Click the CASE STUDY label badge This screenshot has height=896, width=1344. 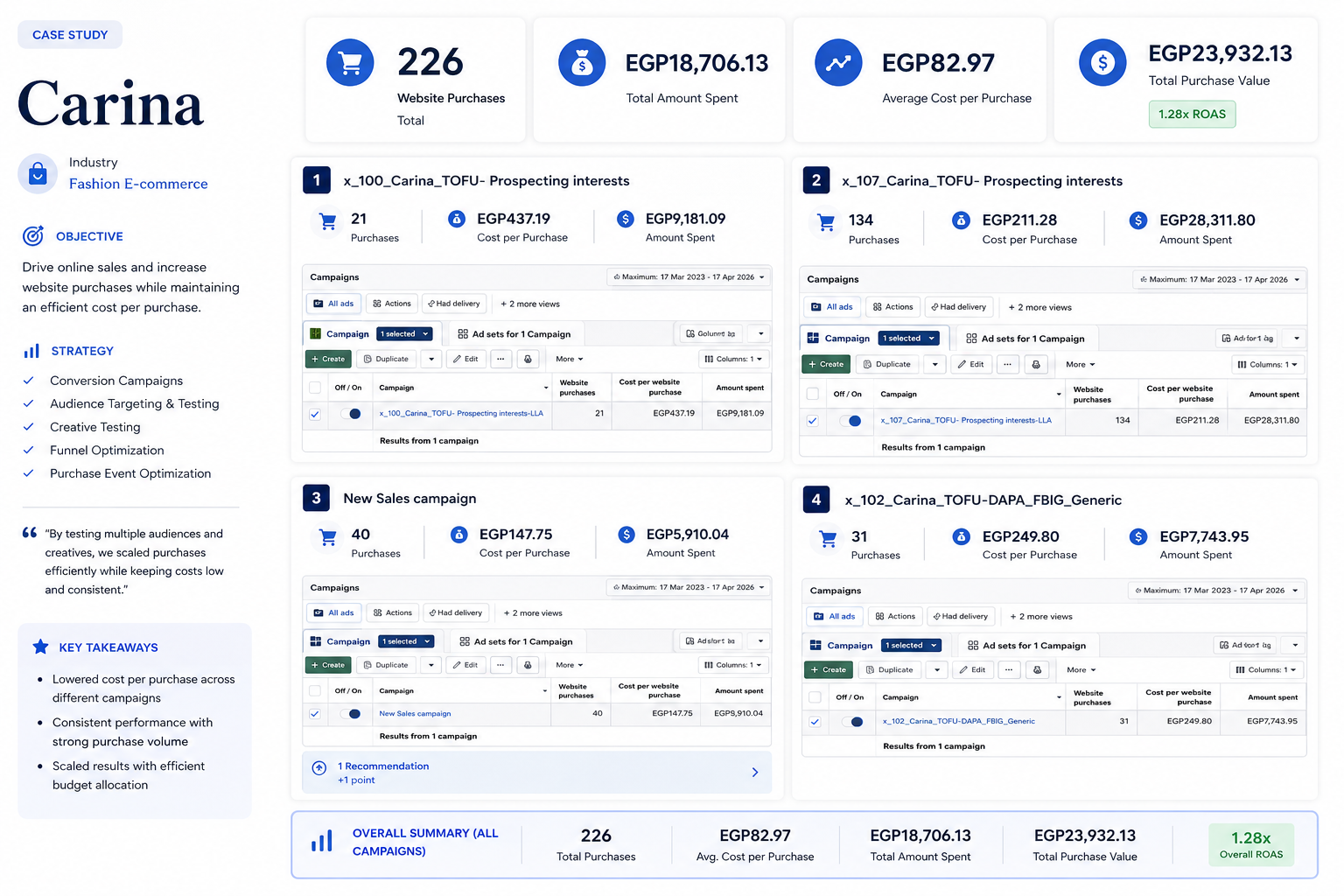70,35
